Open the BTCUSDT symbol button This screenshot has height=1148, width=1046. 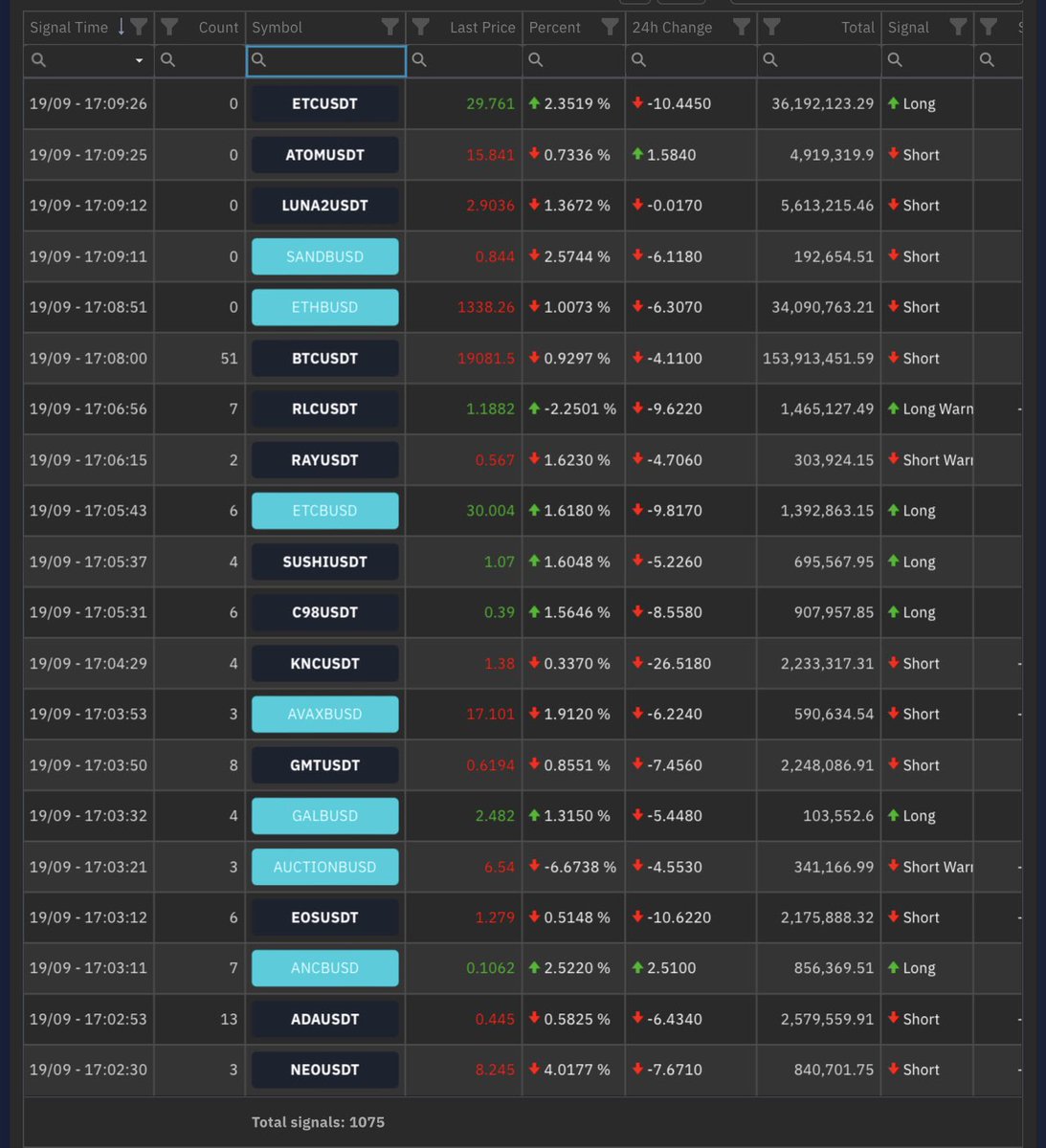[324, 358]
